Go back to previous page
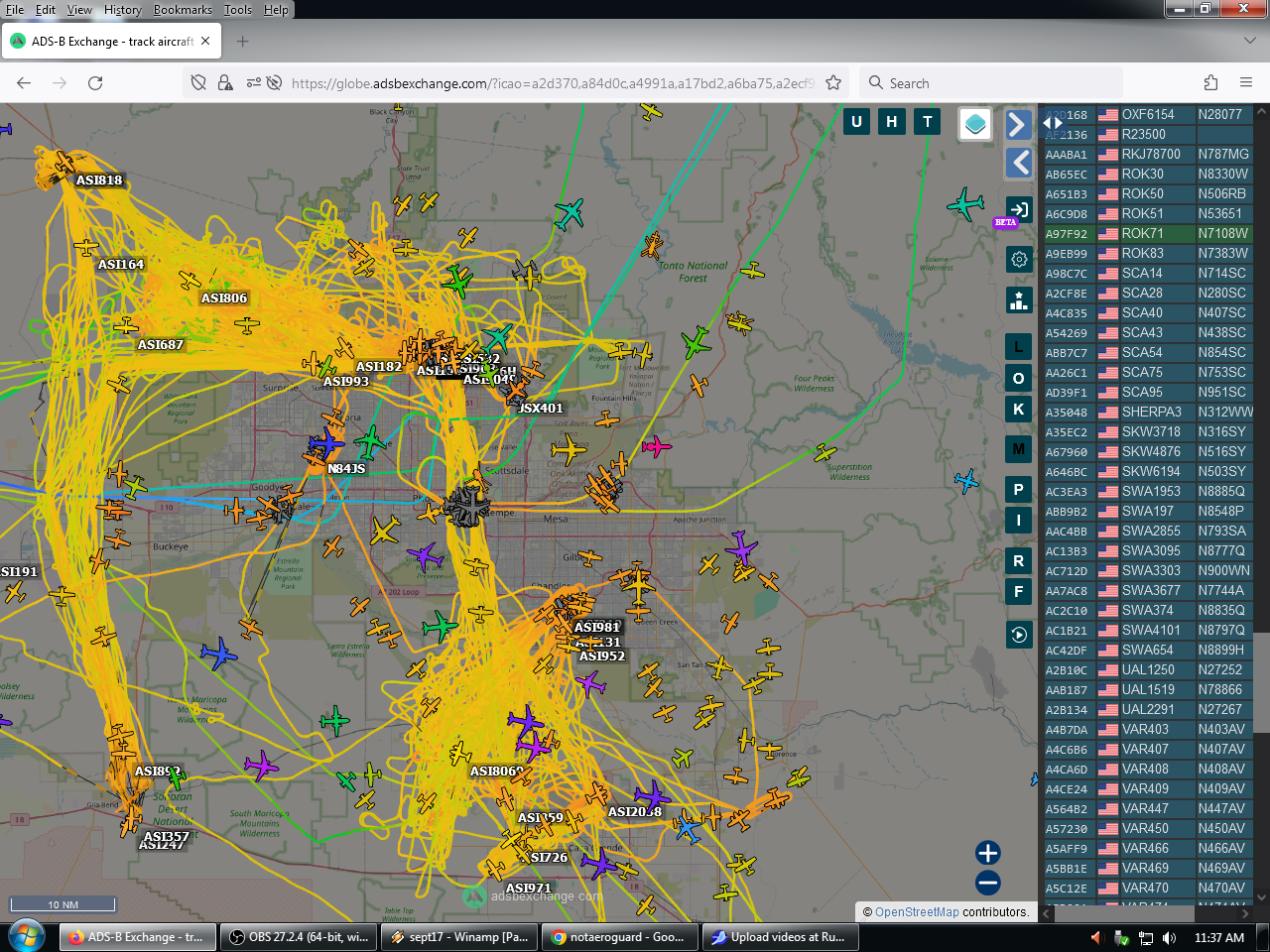This screenshot has width=1270, height=952. point(24,83)
